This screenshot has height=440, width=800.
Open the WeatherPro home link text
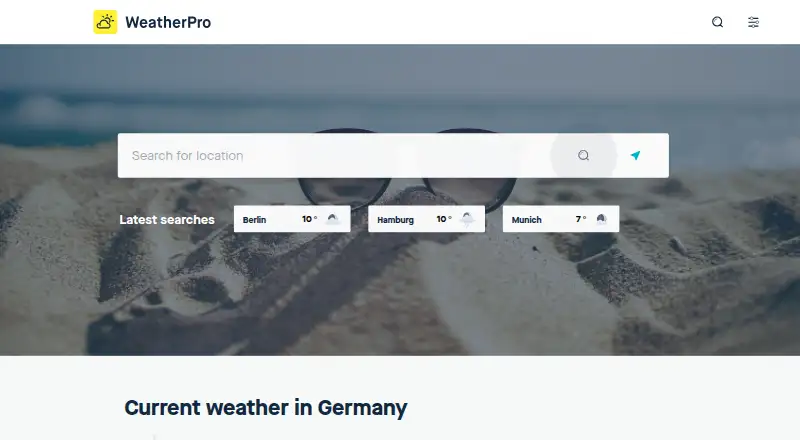(x=168, y=22)
